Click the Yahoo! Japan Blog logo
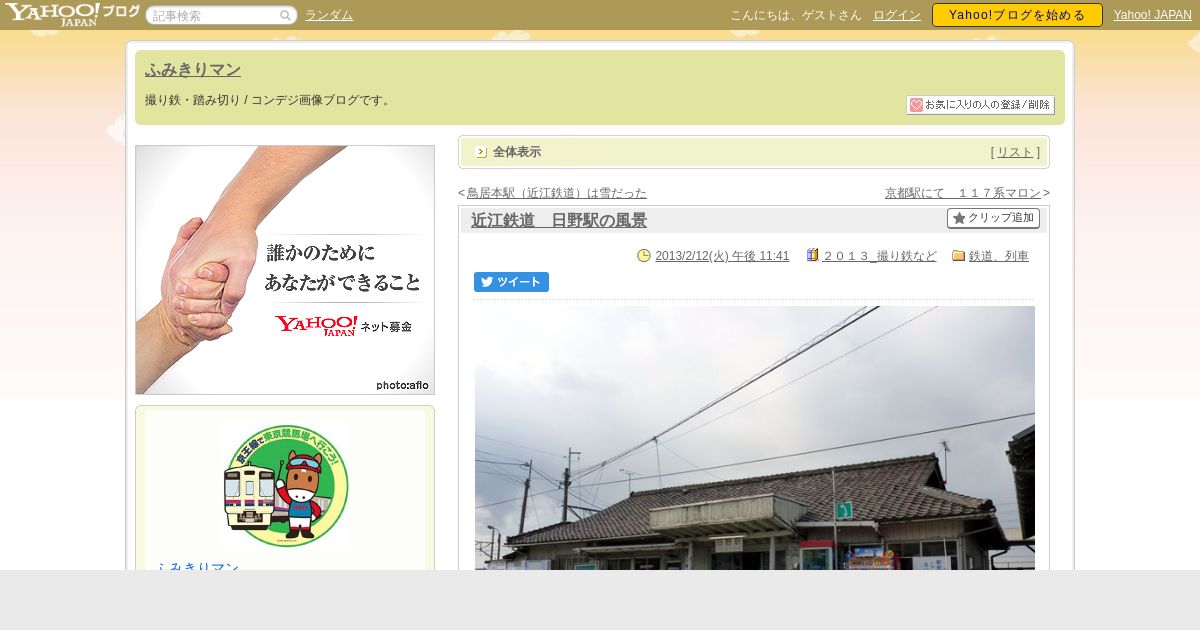Screen dimensions: 1200x630 pyautogui.click(x=72, y=14)
